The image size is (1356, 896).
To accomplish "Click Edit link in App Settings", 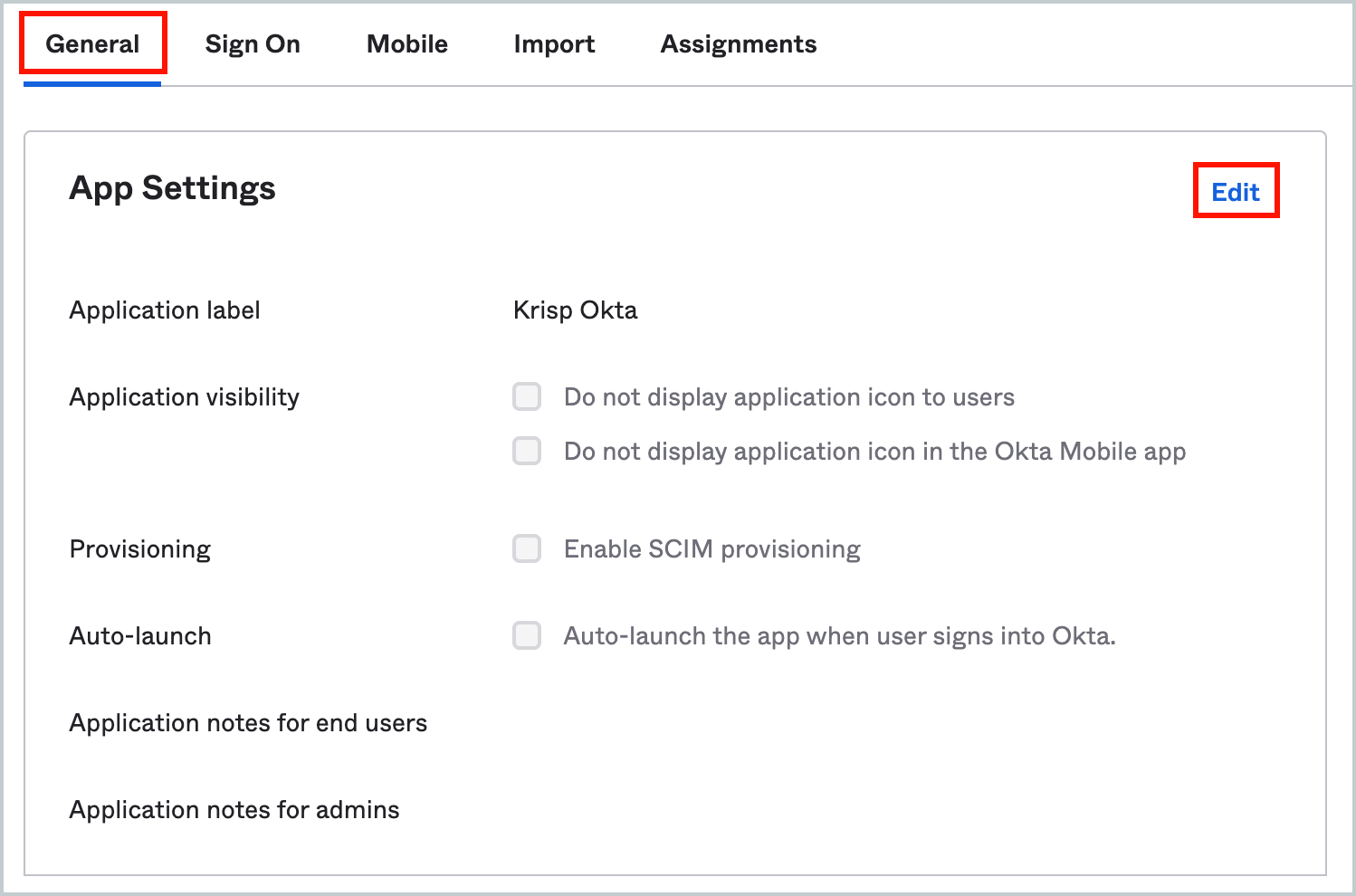I will pos(1236,192).
